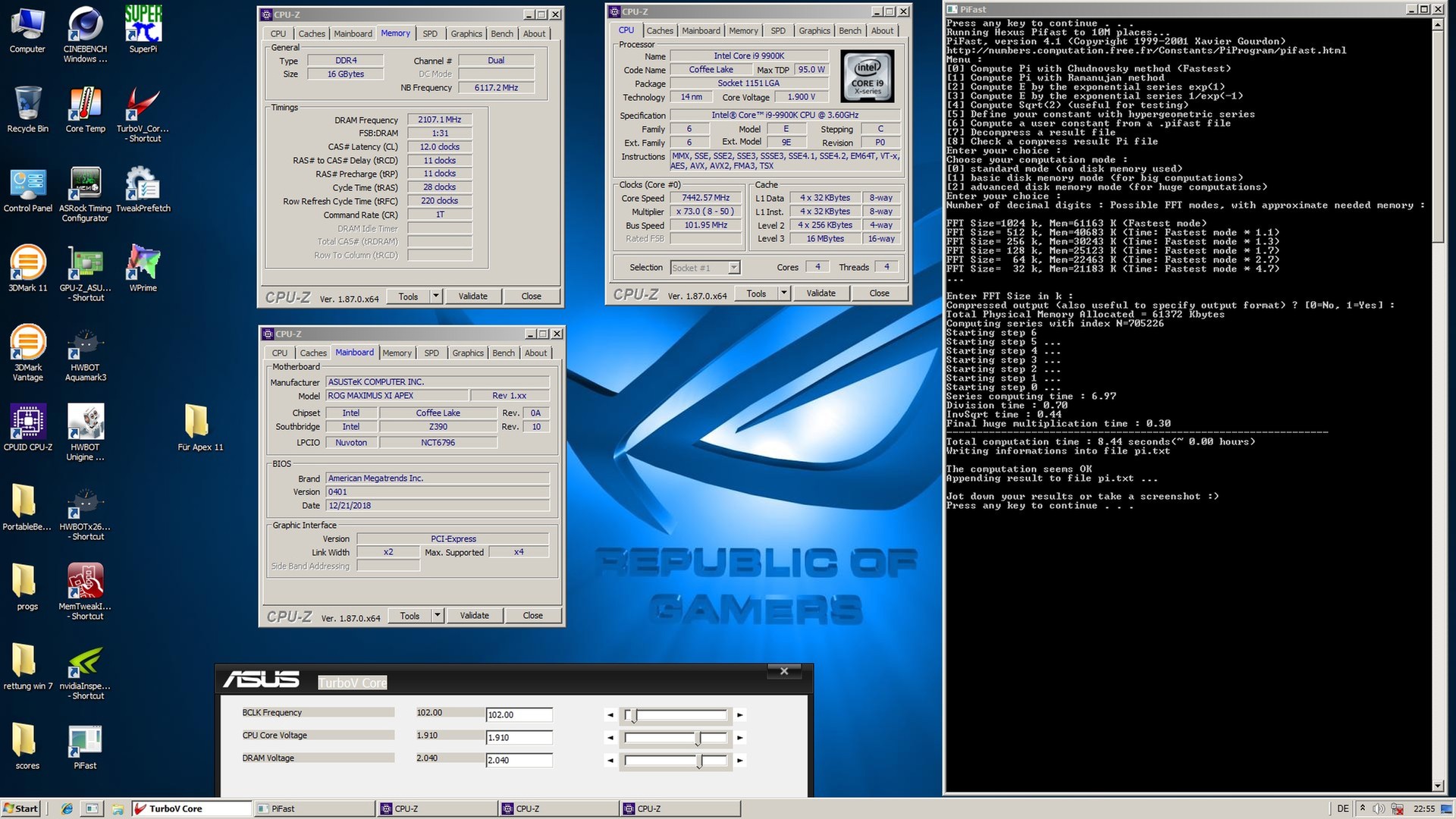Open the TweakPrefetch icon
The height and width of the screenshot is (819, 1456).
(143, 190)
